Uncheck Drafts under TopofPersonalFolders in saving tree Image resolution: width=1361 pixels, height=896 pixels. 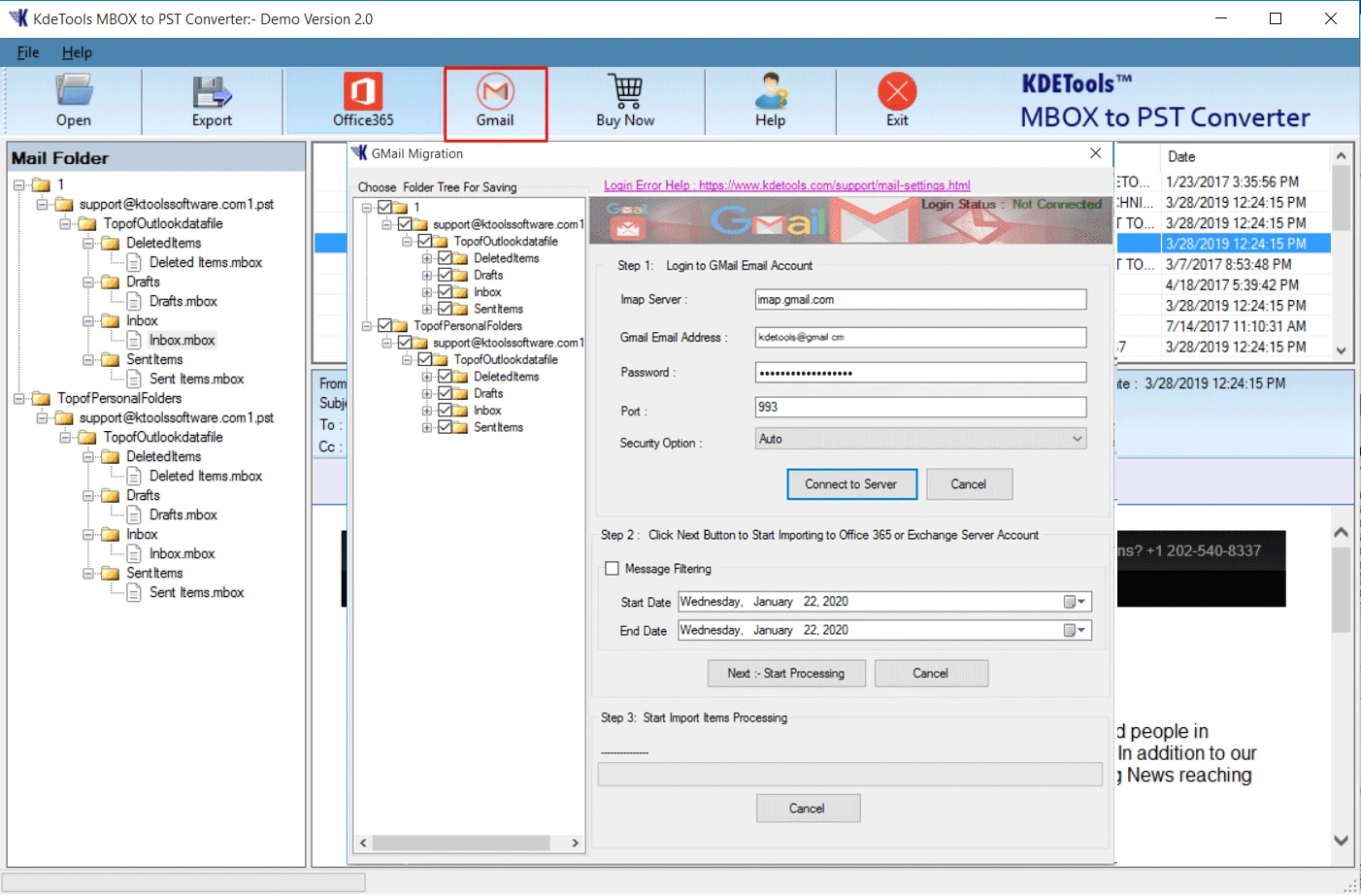tap(446, 393)
